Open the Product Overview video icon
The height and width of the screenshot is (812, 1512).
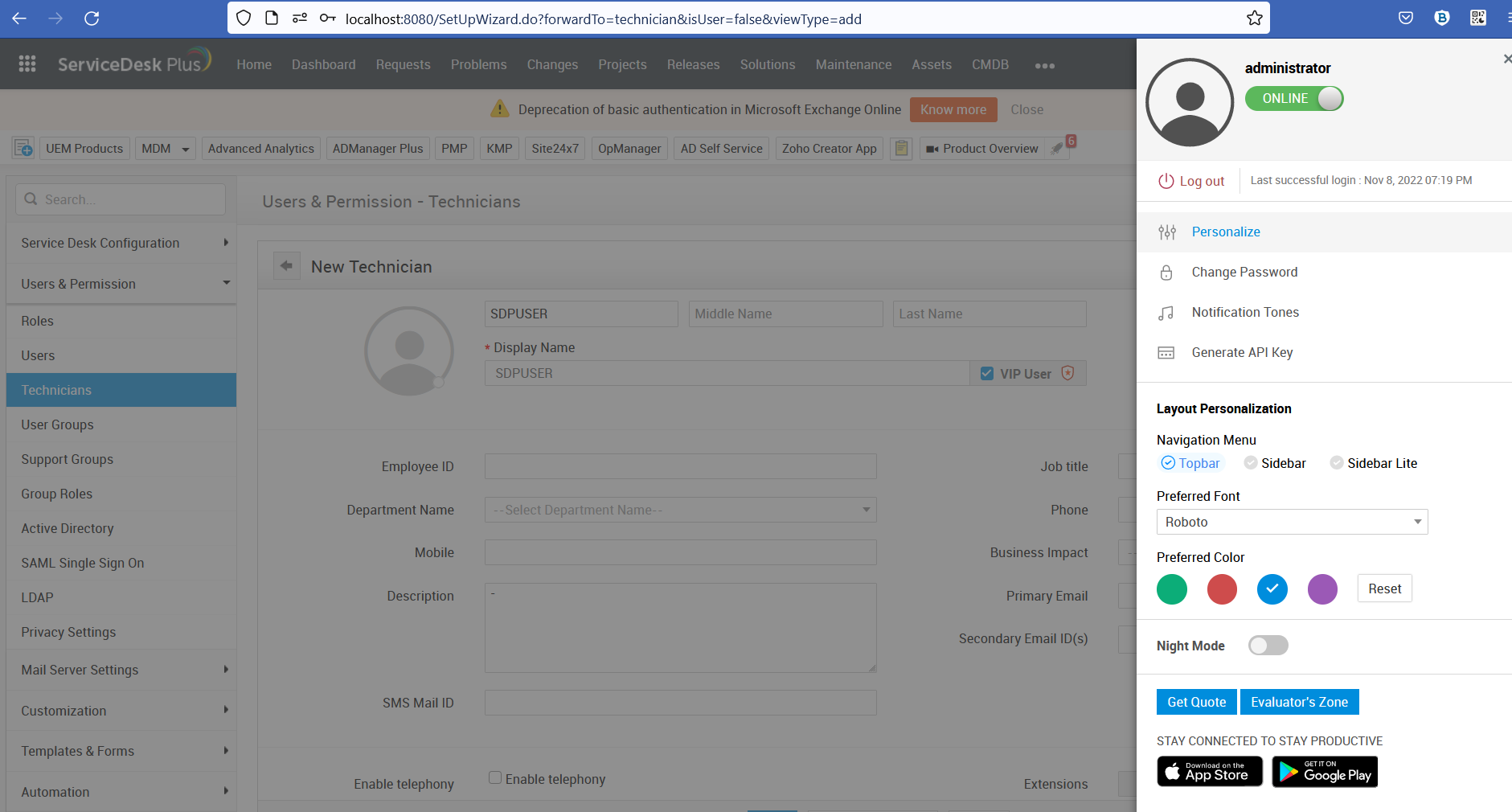tap(933, 148)
